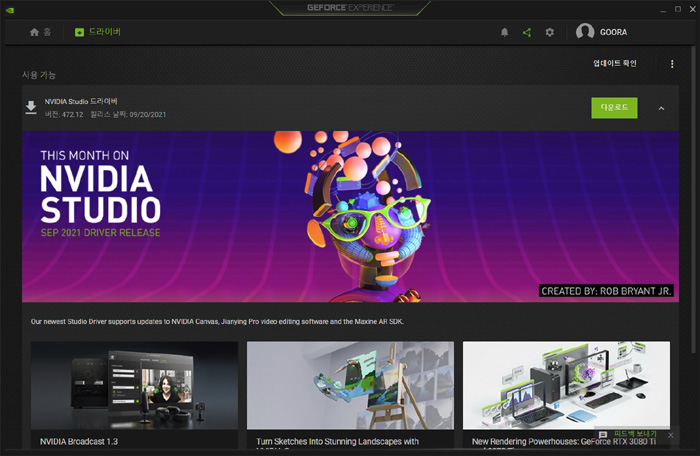Open settings via the gear icon

(549, 32)
